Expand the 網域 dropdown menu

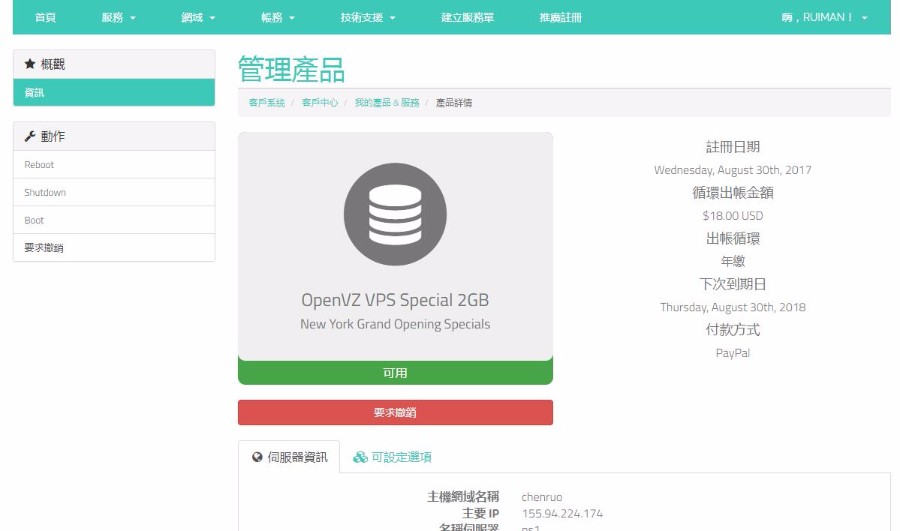pos(198,17)
